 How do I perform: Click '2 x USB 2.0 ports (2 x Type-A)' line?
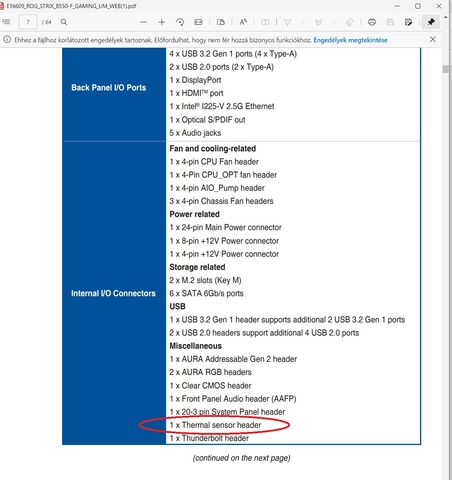(x=221, y=67)
